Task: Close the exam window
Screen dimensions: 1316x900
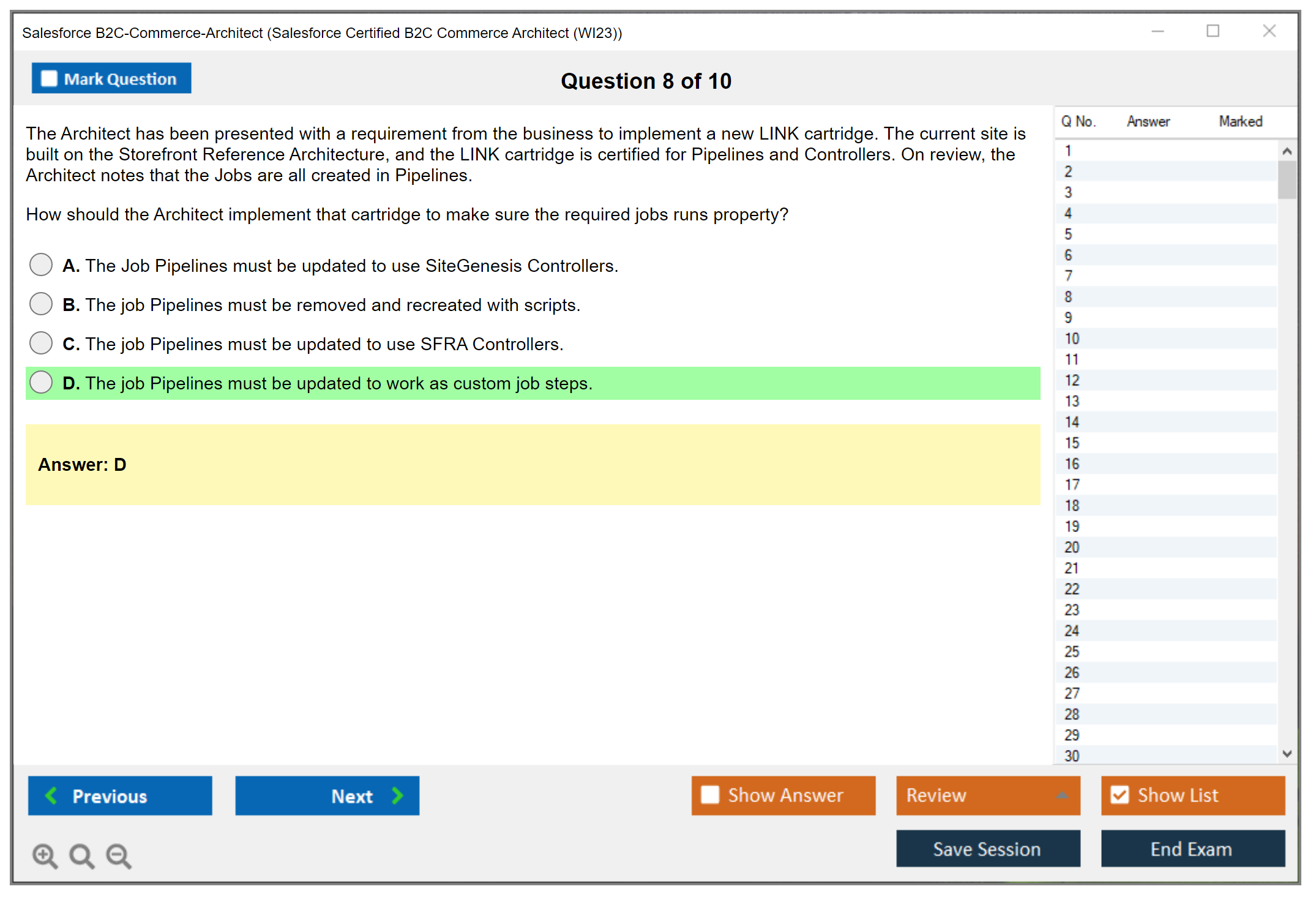Action: click(1269, 31)
